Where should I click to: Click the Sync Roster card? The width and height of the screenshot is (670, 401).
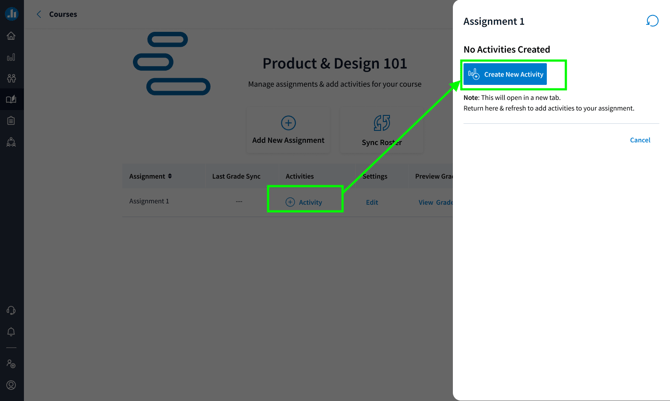(381, 130)
